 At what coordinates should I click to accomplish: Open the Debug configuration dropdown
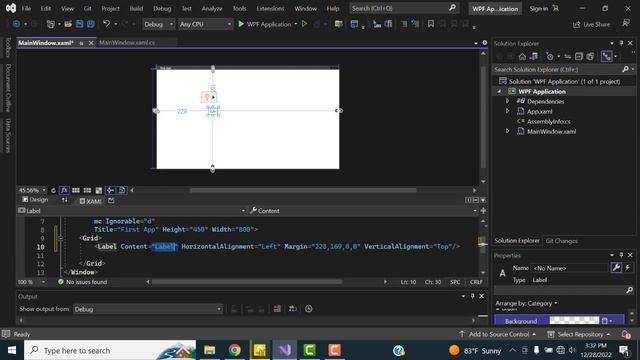coord(158,24)
